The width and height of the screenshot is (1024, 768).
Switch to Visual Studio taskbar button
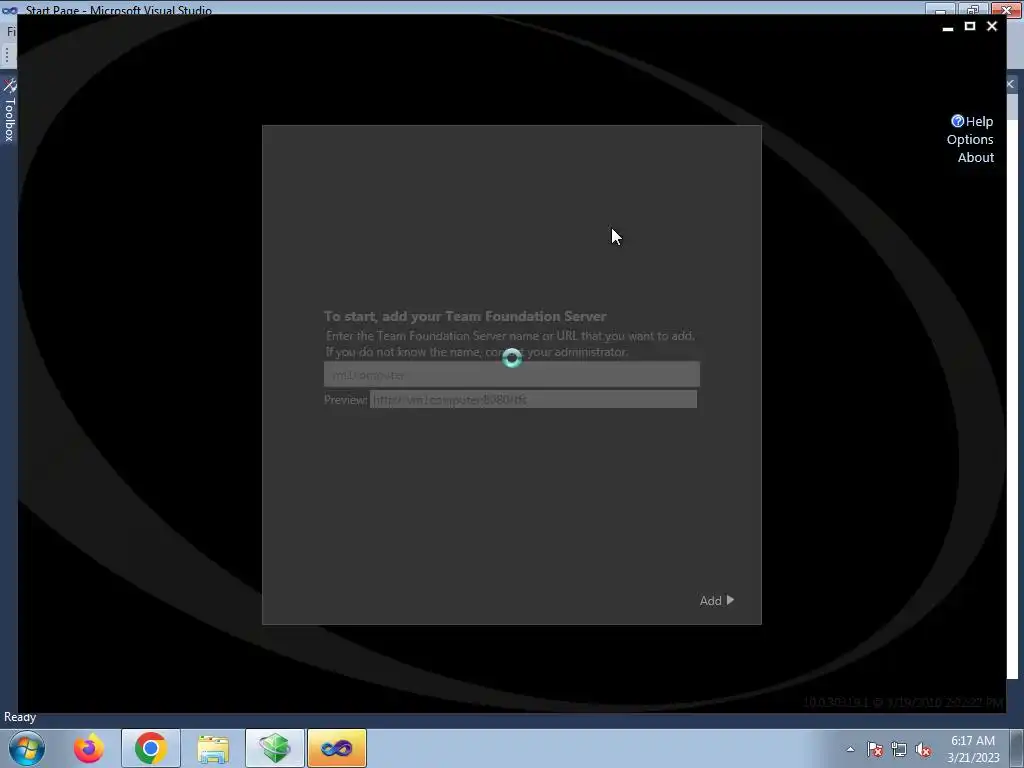pos(337,748)
